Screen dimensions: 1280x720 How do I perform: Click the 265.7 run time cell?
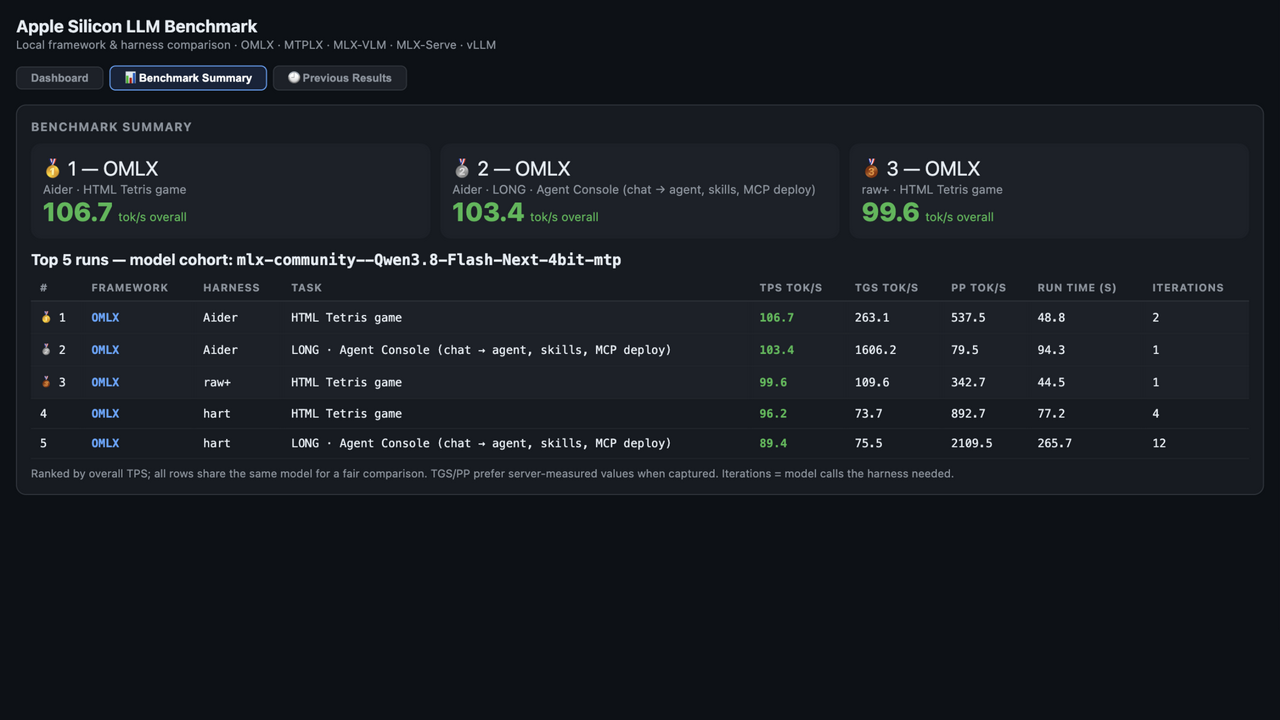[1055, 444]
